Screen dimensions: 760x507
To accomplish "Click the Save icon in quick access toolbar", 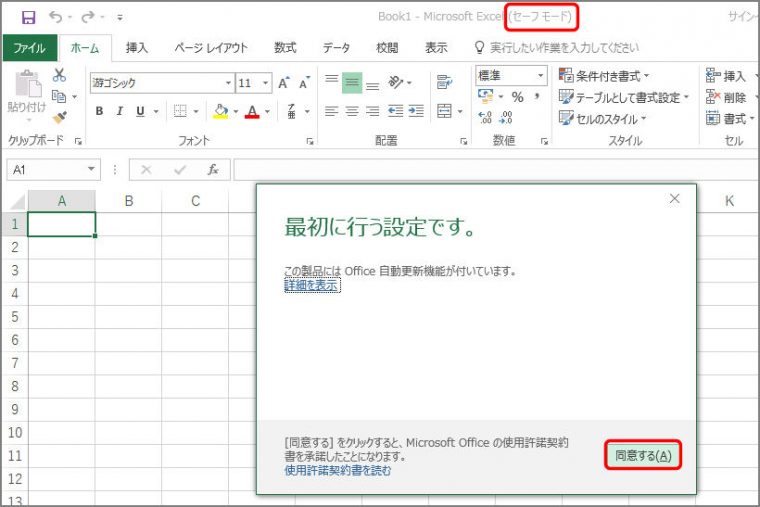I will click(29, 17).
